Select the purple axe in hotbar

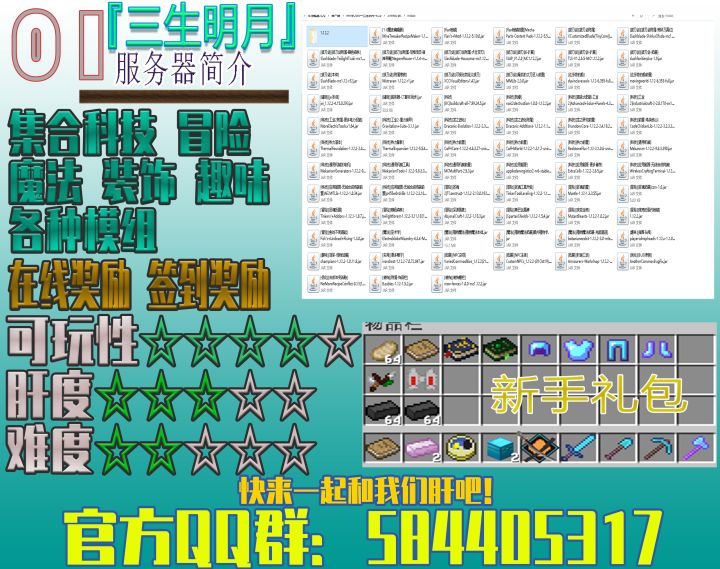[x=696, y=448]
